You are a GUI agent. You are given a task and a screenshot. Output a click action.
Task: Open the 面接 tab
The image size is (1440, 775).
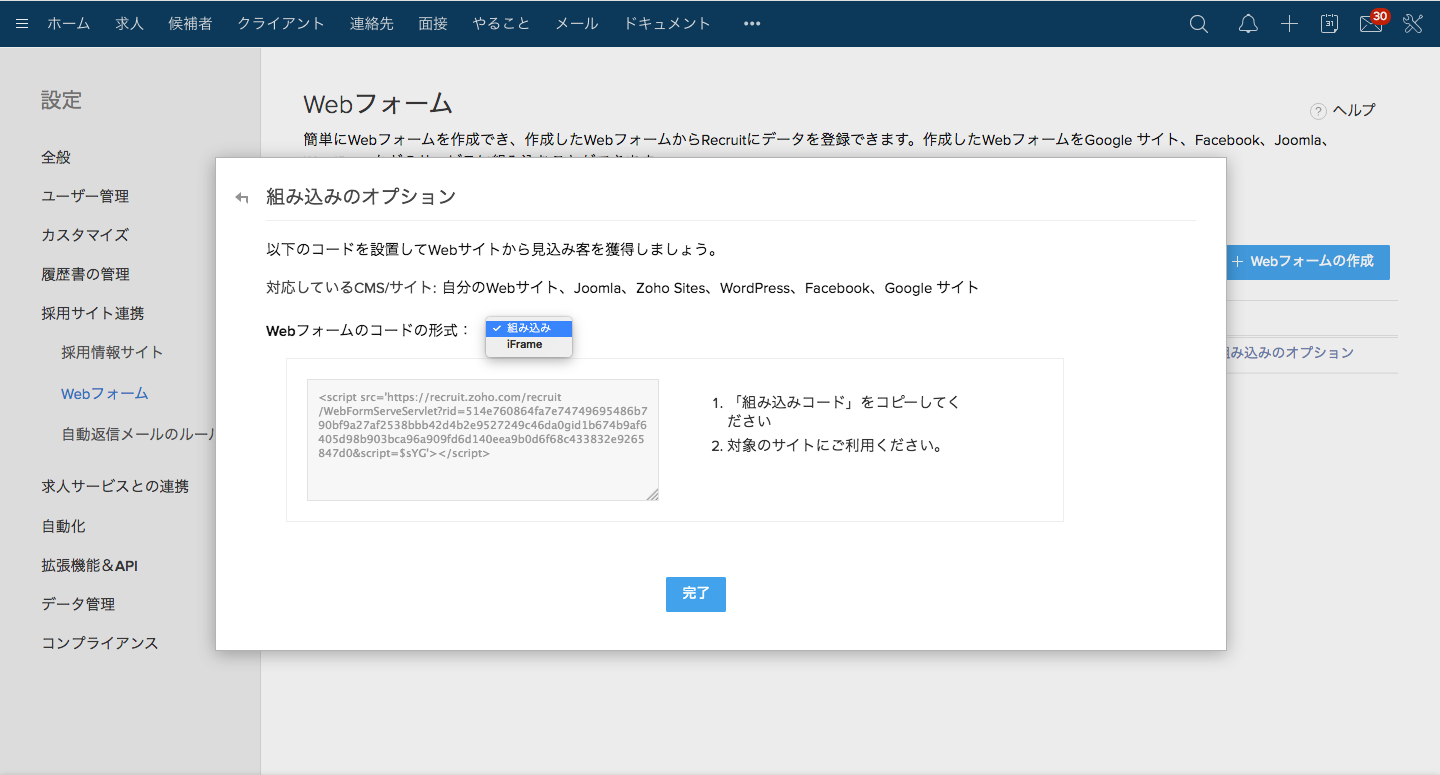point(433,24)
